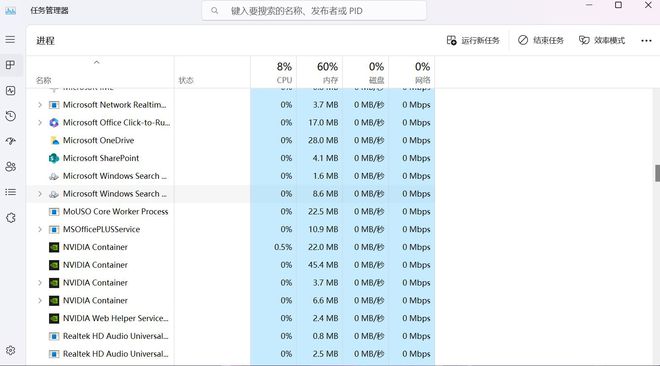This screenshot has width=660, height=366.
Task: Select NVIDIA Container using 45.4 MB
Action: (231, 265)
